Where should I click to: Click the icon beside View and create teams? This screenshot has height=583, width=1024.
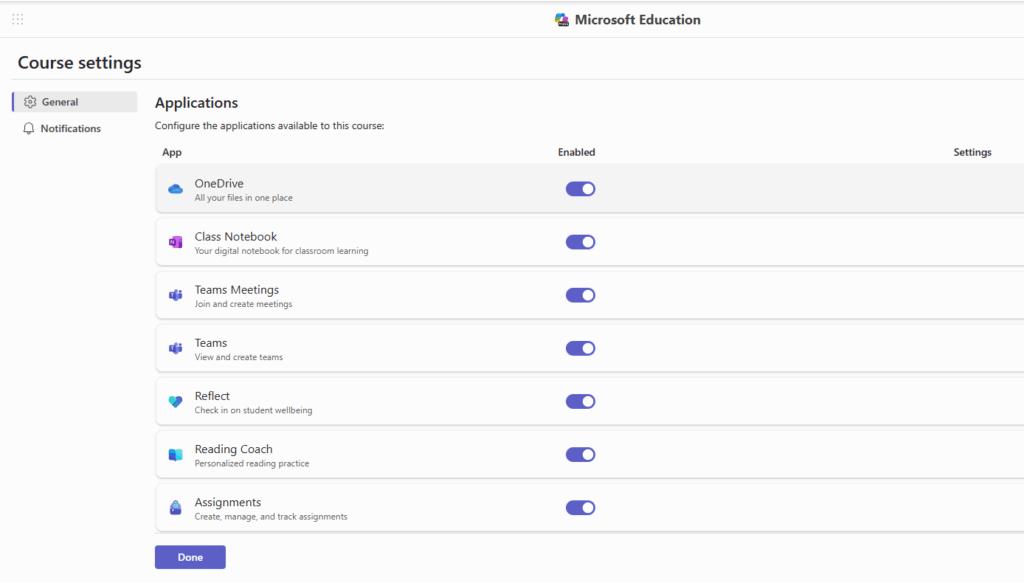click(x=176, y=349)
